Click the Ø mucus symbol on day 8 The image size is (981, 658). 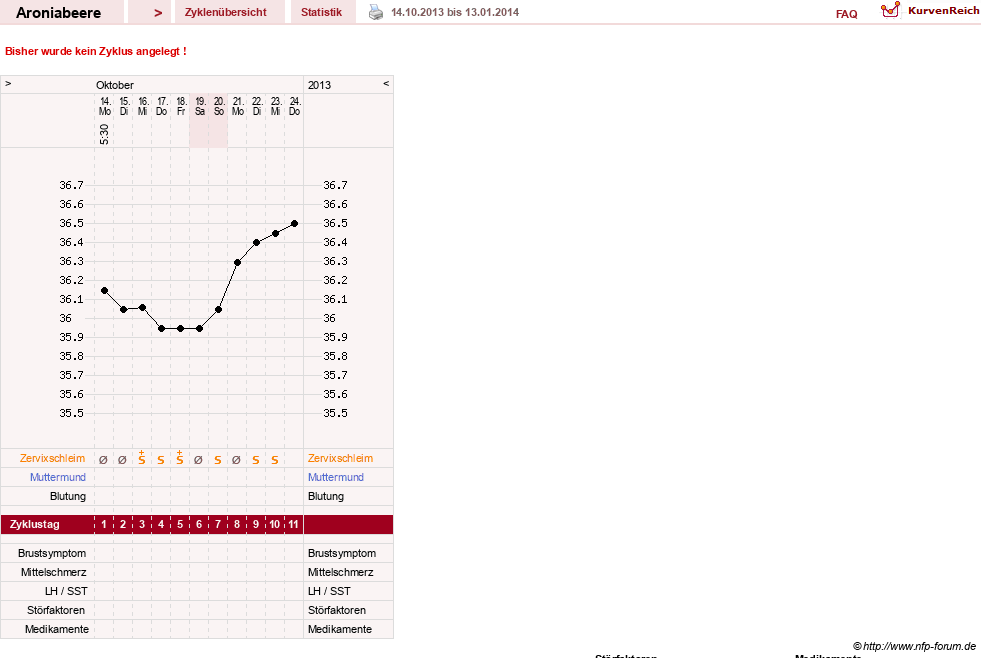(x=236, y=460)
